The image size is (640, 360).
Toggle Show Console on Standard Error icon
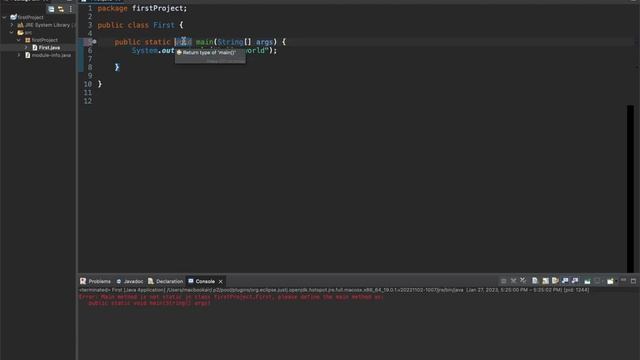click(575, 281)
